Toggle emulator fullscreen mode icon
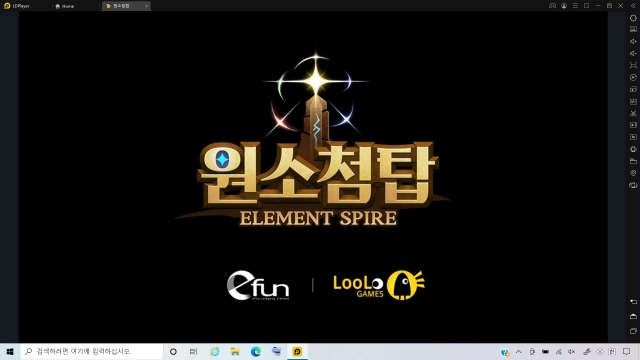This screenshot has width=640, height=360. pyautogui.click(x=633, y=65)
